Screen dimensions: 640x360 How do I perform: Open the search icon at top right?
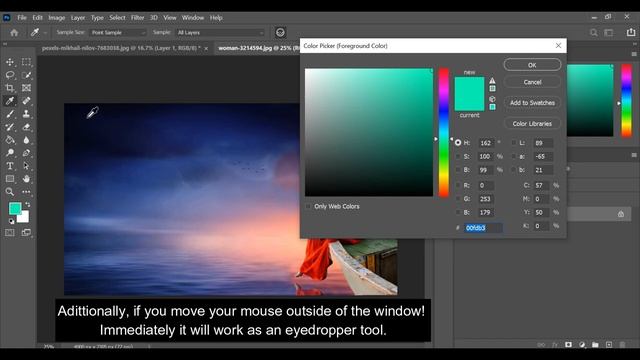[594, 33]
